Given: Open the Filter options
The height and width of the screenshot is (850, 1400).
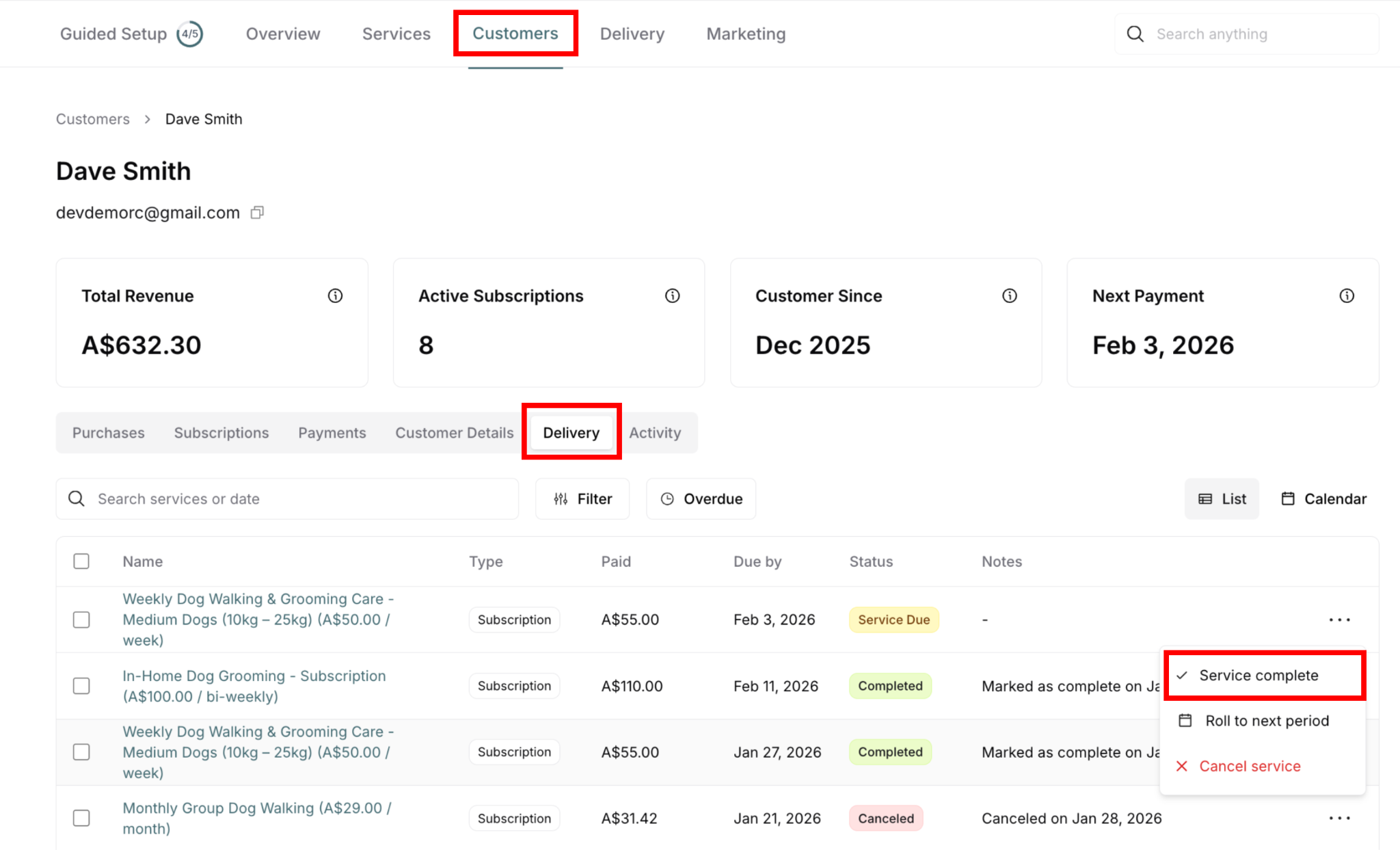Looking at the screenshot, I should pyautogui.click(x=582, y=499).
